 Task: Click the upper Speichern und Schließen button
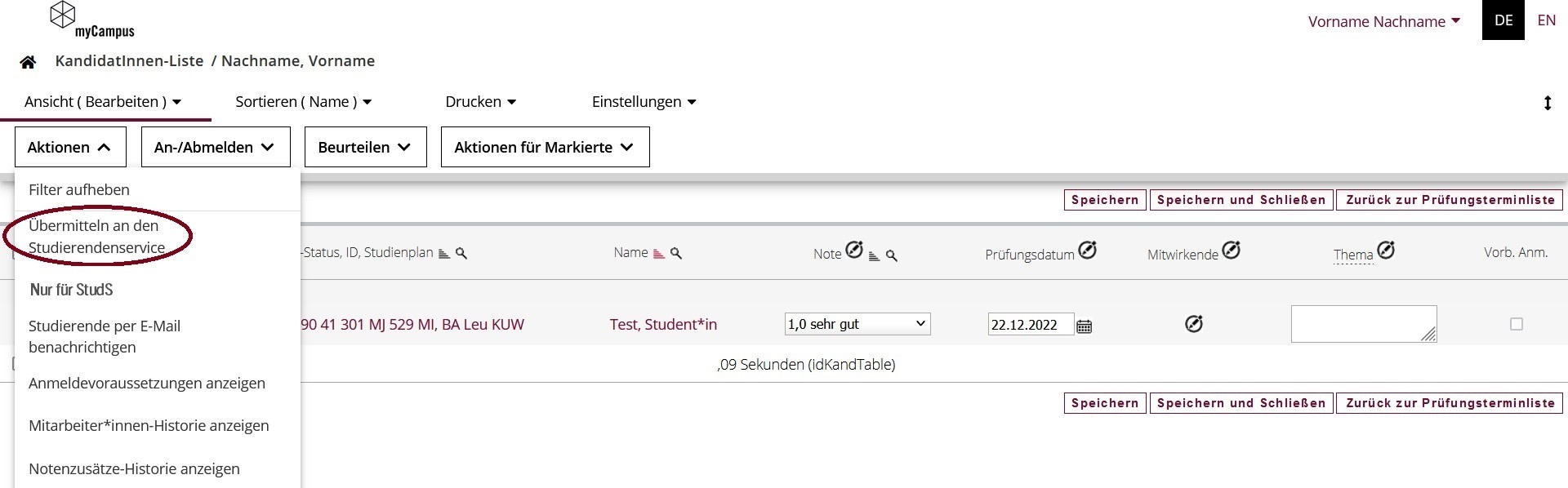1241,200
